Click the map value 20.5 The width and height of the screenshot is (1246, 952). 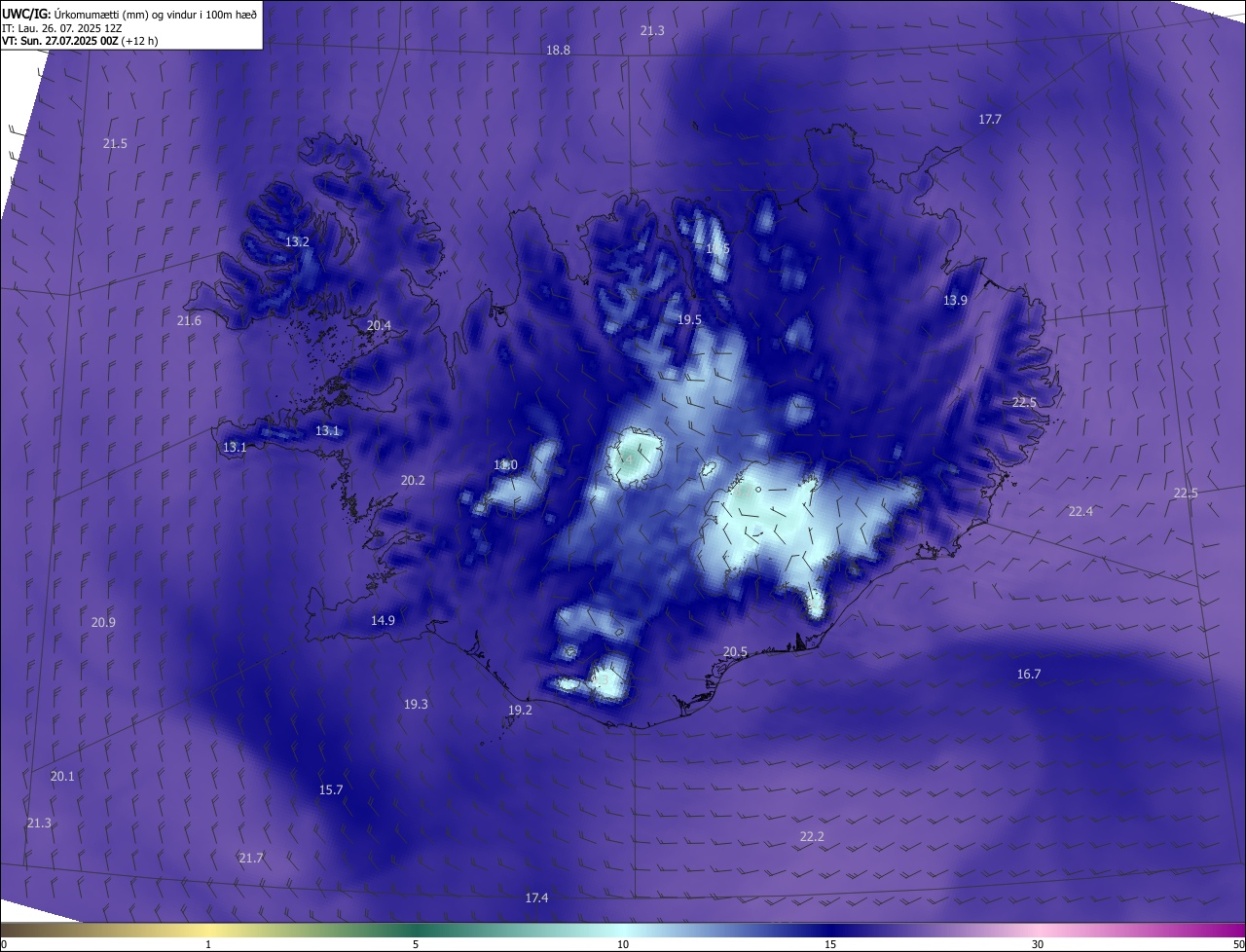pos(735,652)
